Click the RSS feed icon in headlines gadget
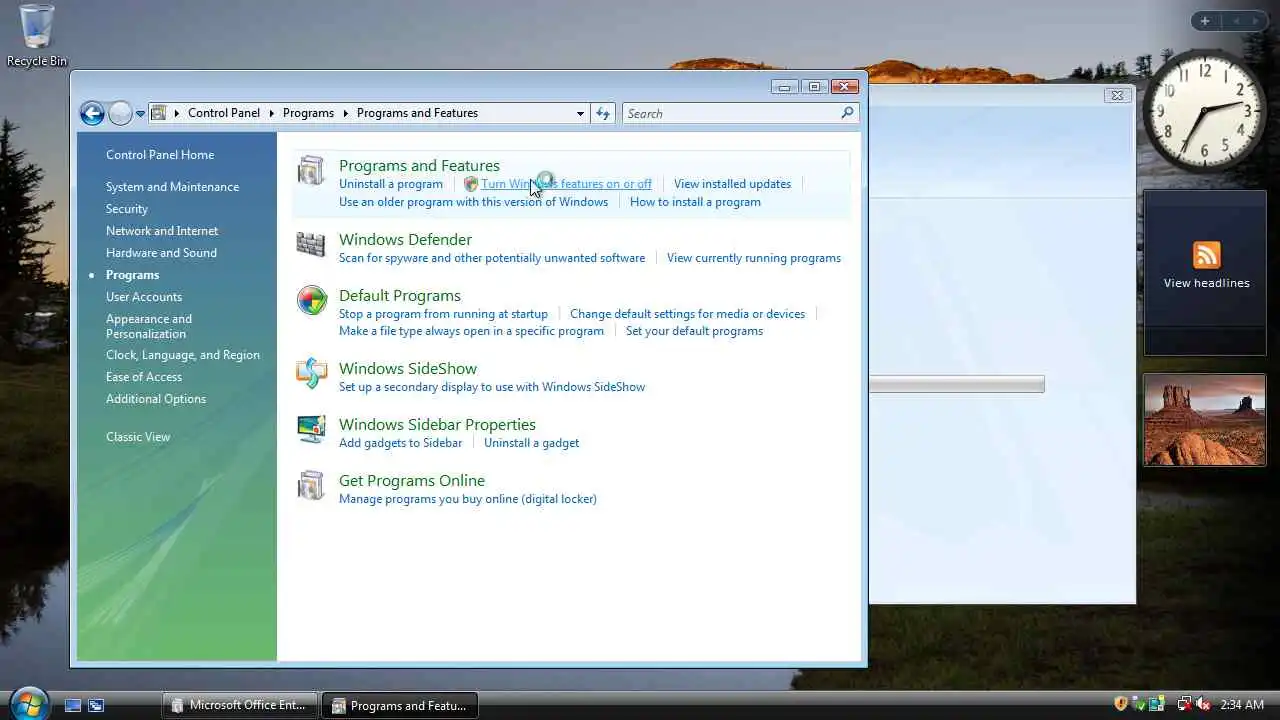Screen dimensions: 1280x720 pos(1206,255)
